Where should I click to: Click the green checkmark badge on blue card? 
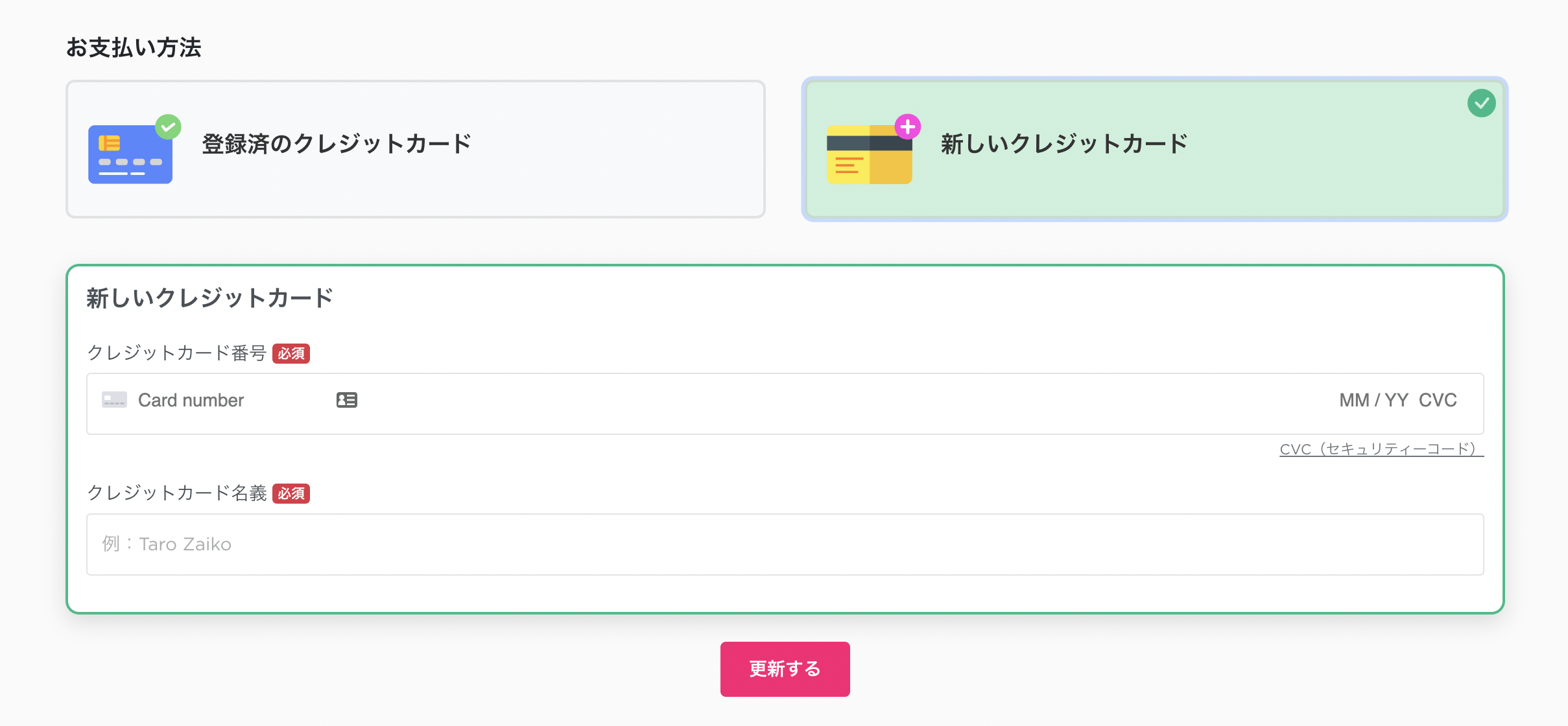pos(168,127)
